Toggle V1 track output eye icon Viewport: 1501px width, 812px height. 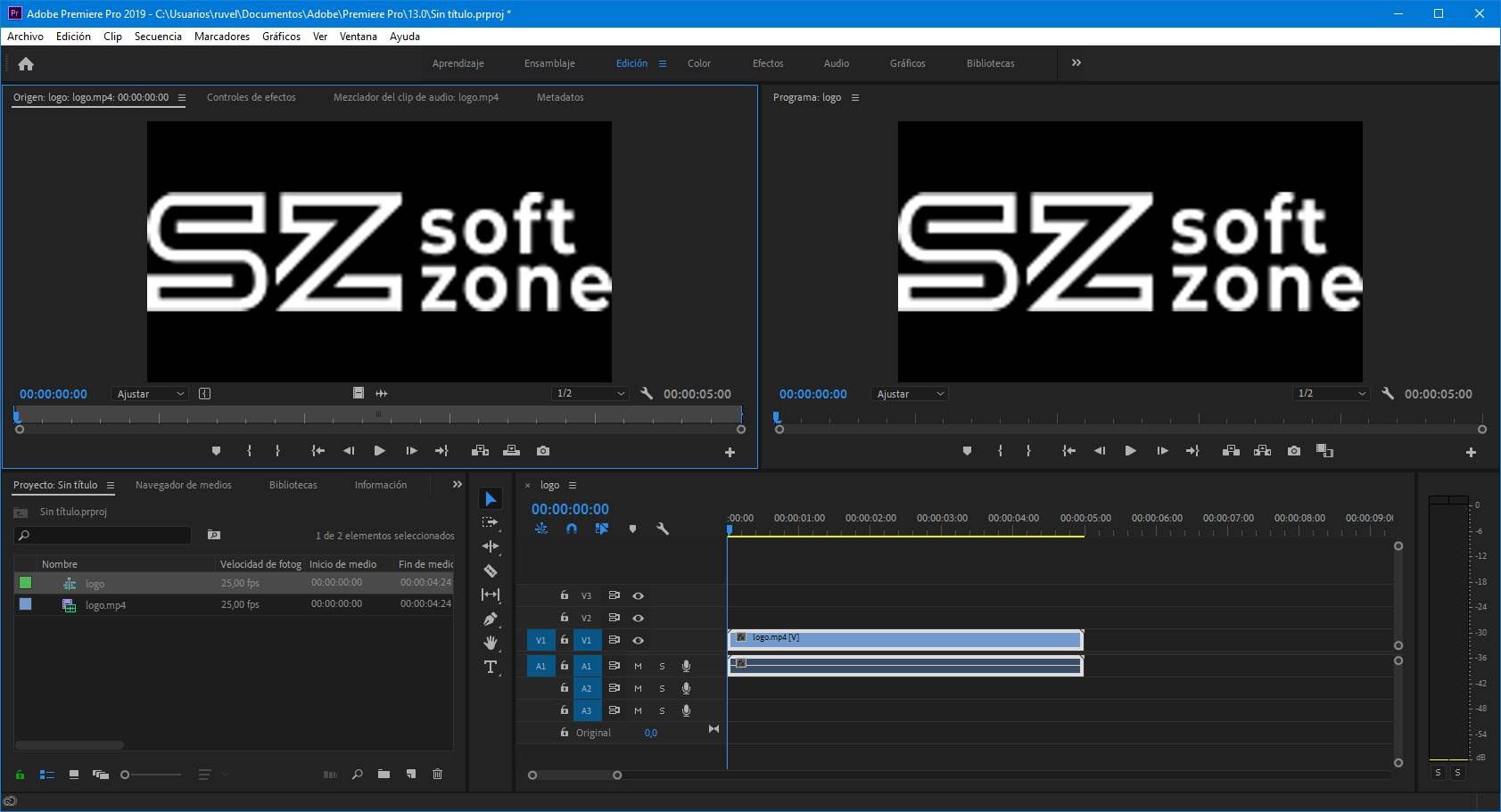[x=638, y=640]
